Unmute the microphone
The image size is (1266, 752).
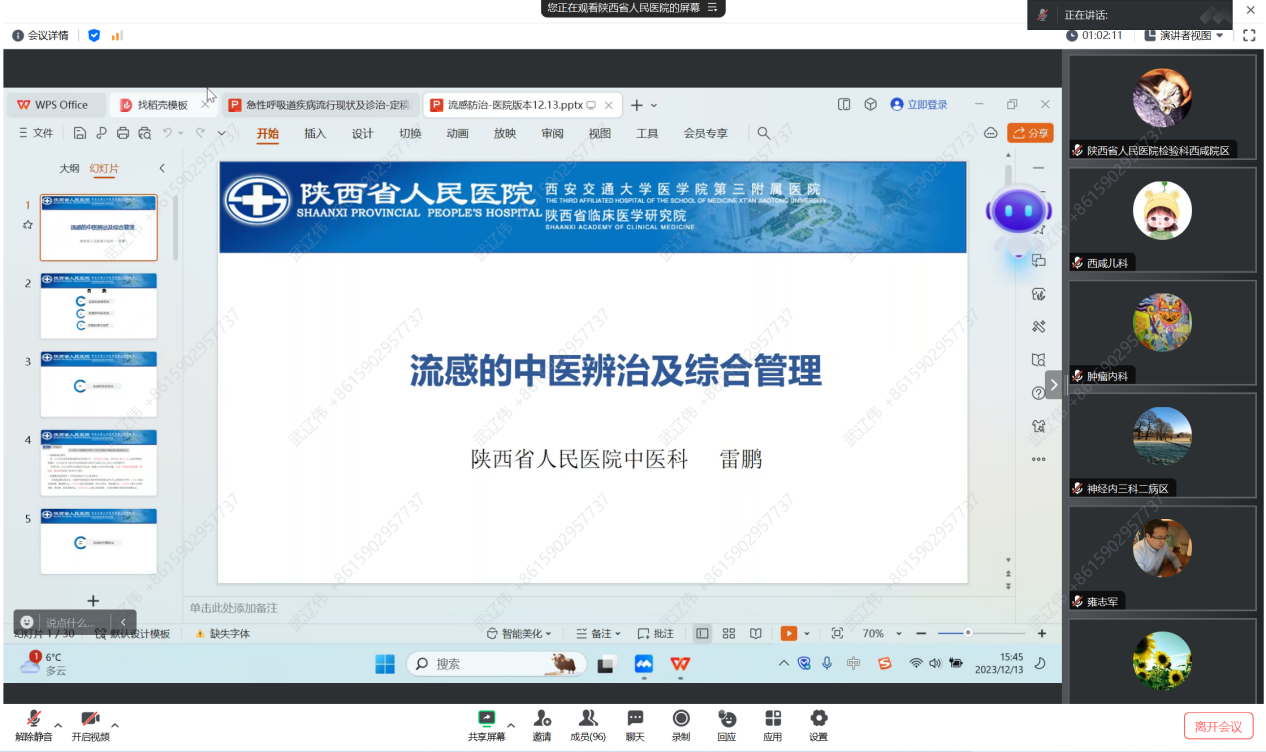[33, 720]
